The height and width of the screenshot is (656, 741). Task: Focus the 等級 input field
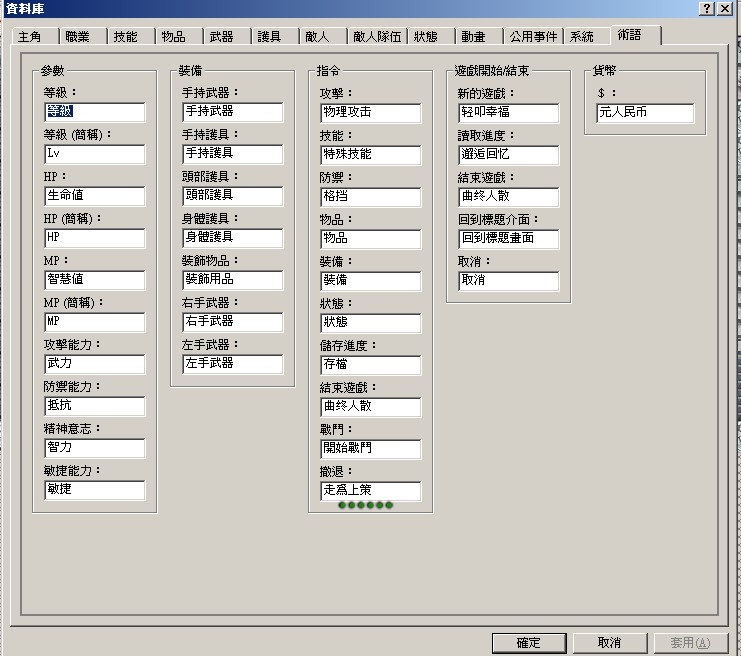pos(95,112)
